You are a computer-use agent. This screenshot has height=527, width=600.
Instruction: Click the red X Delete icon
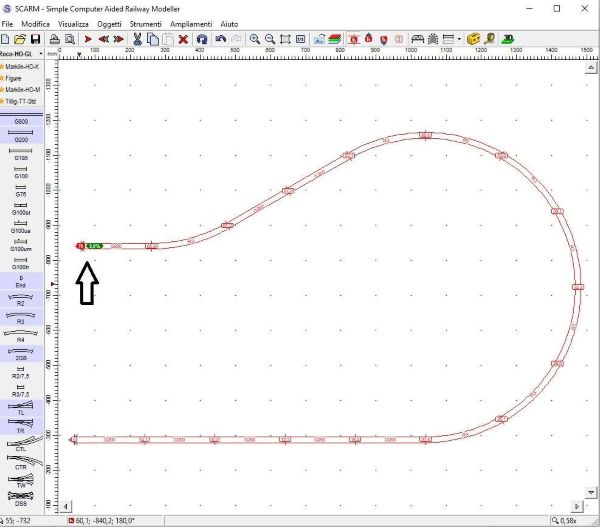point(184,39)
